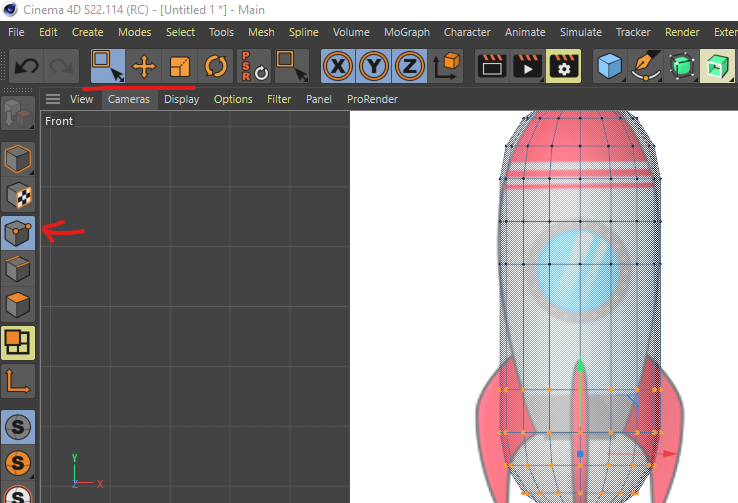The width and height of the screenshot is (738, 503).
Task: Open the Spline menu
Action: click(304, 32)
